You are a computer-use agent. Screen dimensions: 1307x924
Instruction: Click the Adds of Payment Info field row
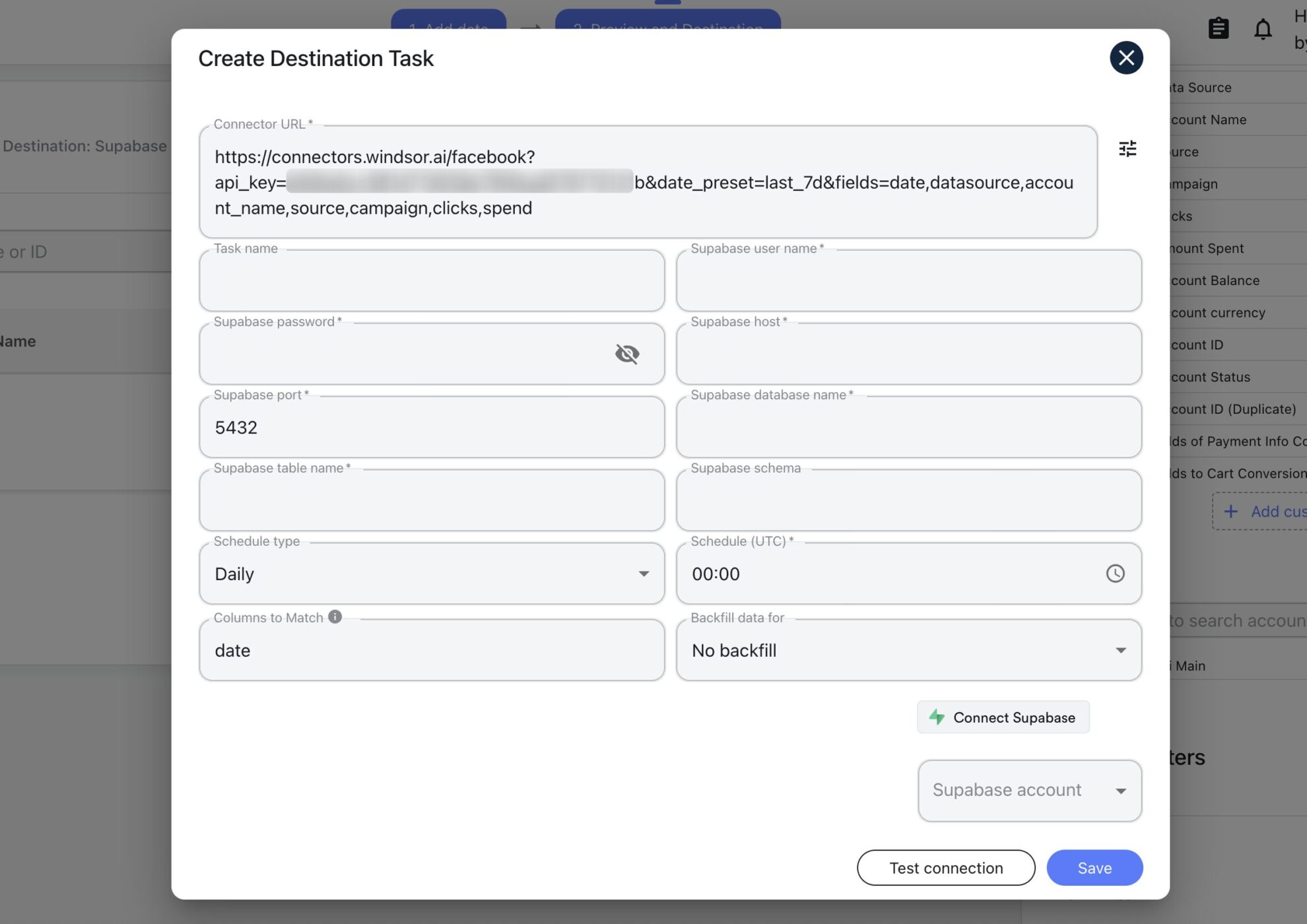(1238, 442)
